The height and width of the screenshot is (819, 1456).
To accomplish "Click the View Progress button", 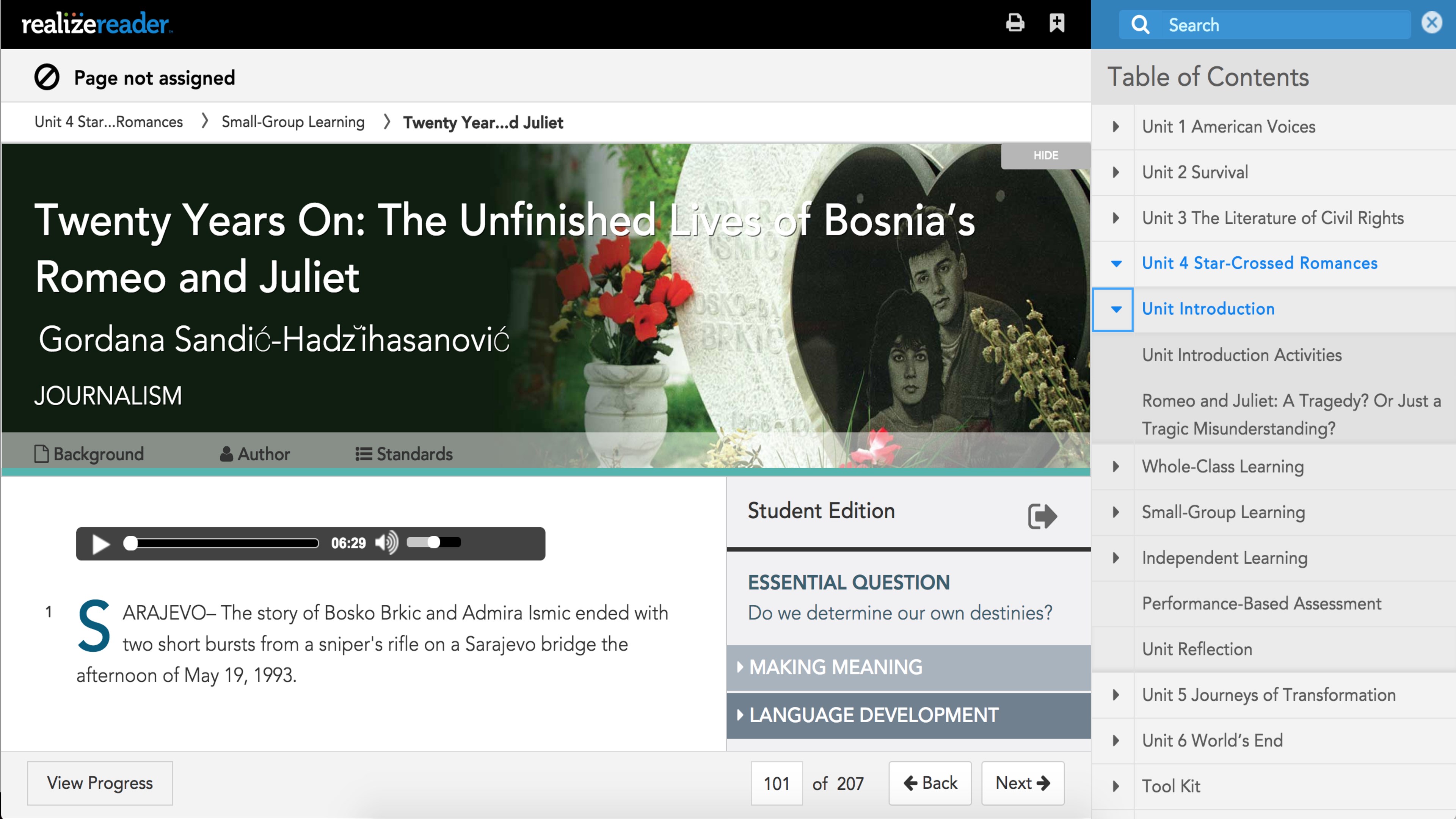I will (100, 783).
